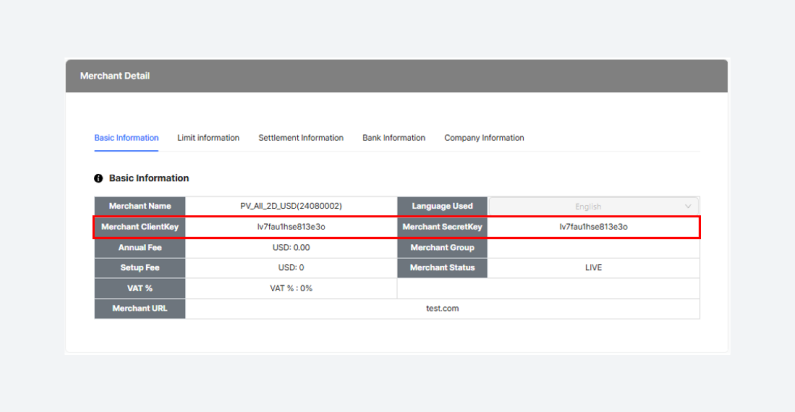Click the Basic Information section info icon
Viewport: 795px width, 412px height.
[x=99, y=178]
